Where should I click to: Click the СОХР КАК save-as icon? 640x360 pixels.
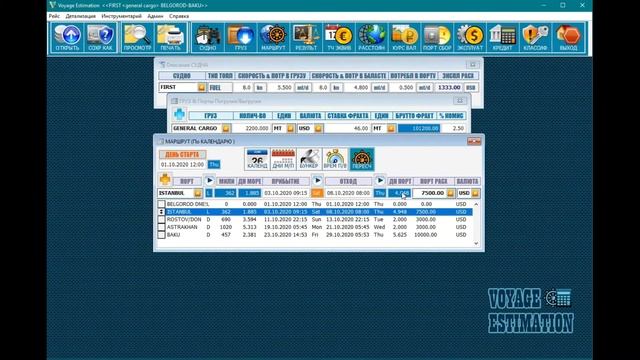click(100, 38)
